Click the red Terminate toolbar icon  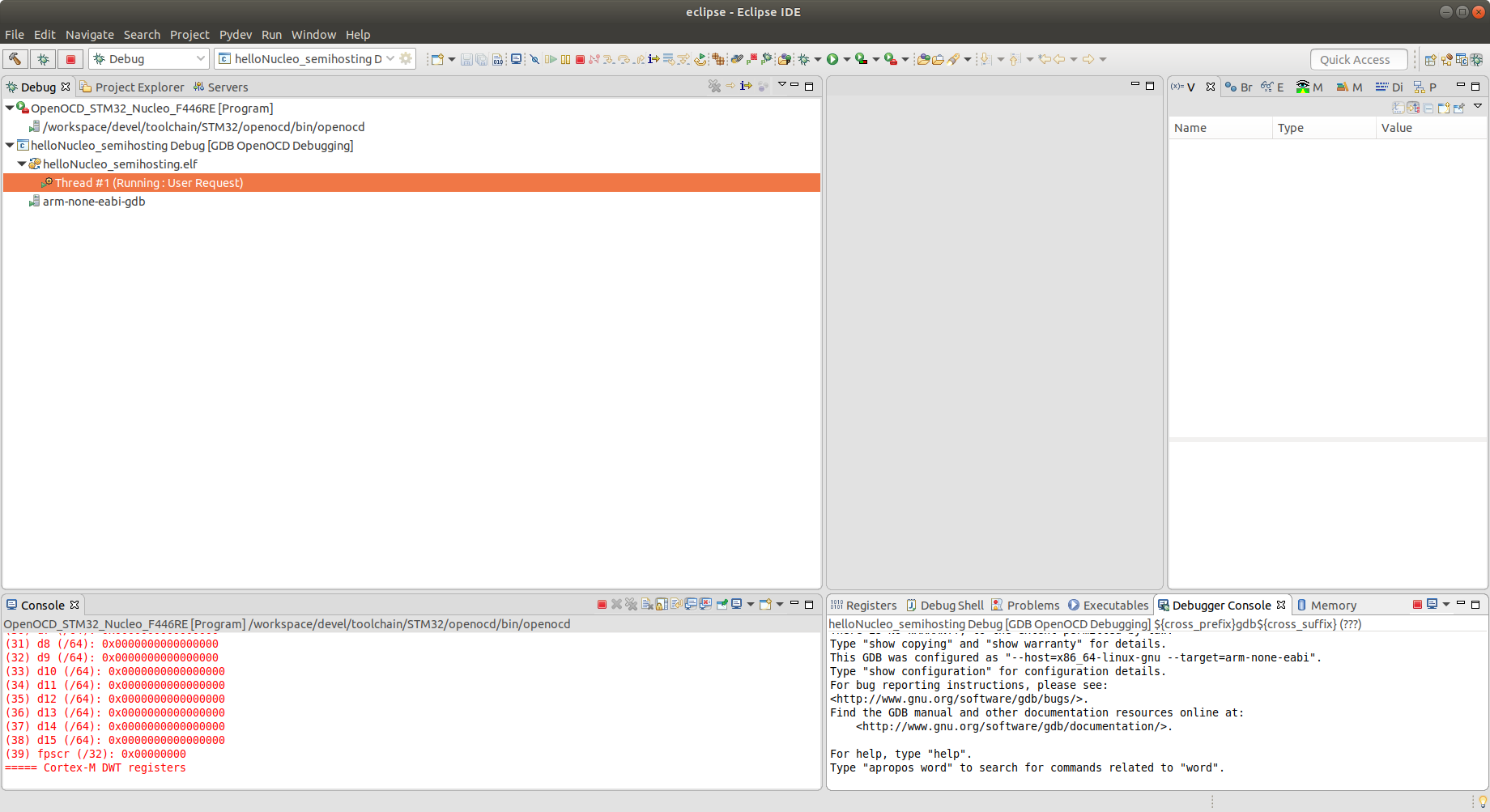click(580, 59)
